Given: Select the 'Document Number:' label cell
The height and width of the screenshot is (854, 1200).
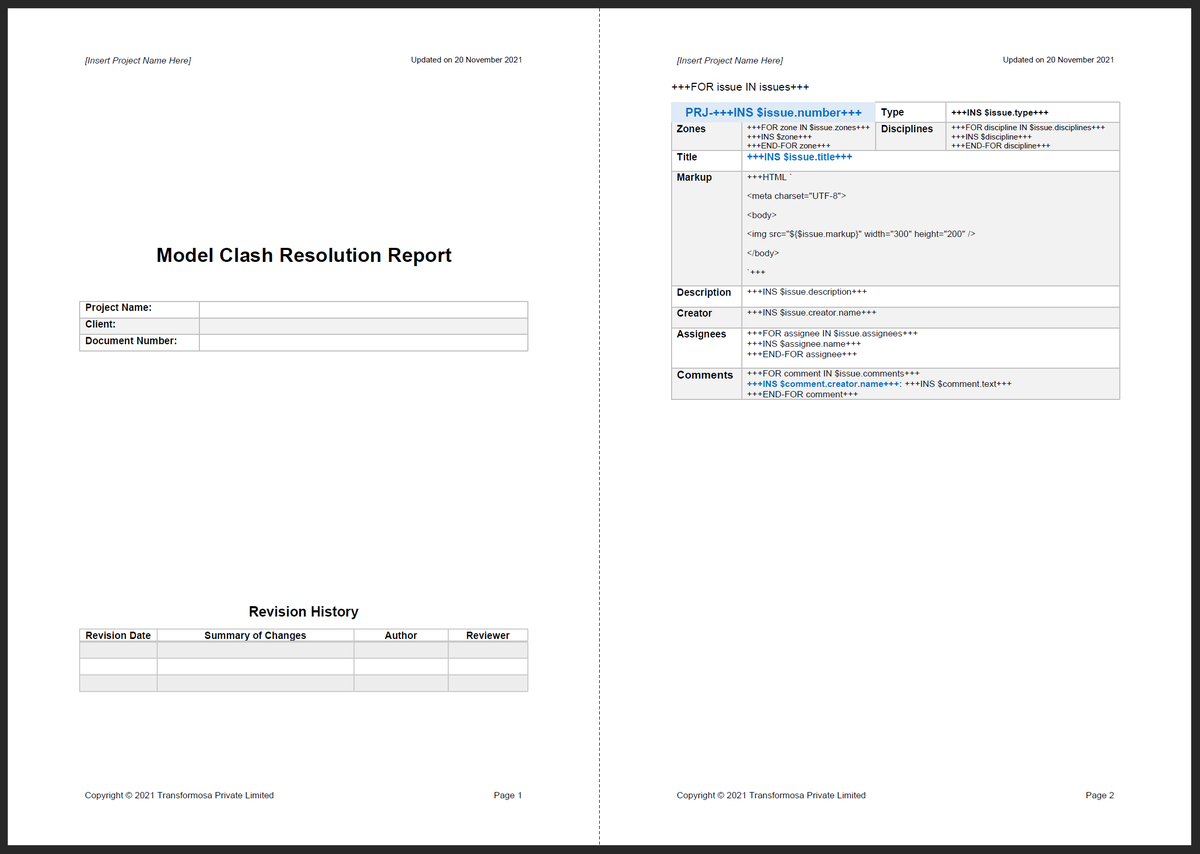Looking at the screenshot, I should [139, 343].
